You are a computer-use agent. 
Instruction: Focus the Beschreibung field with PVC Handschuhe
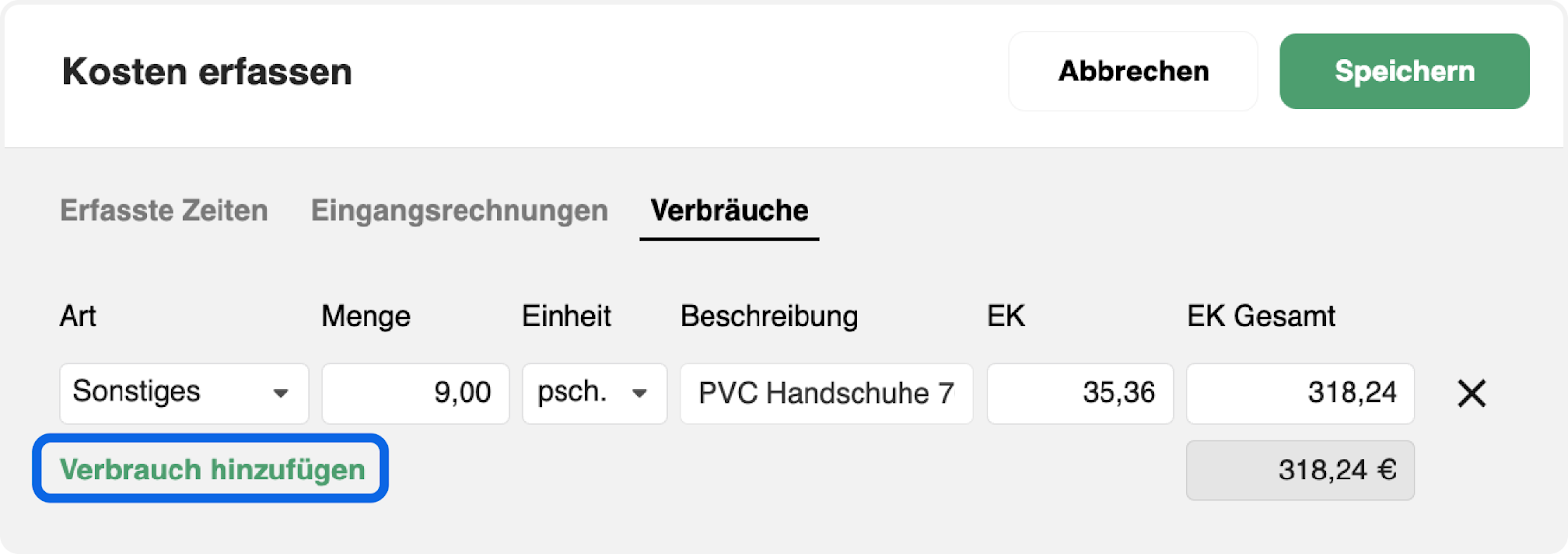(x=827, y=393)
